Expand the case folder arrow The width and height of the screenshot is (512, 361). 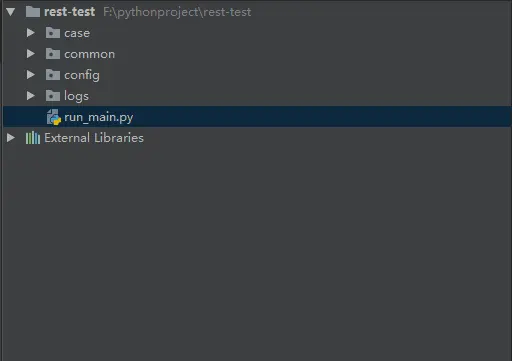coord(31,33)
